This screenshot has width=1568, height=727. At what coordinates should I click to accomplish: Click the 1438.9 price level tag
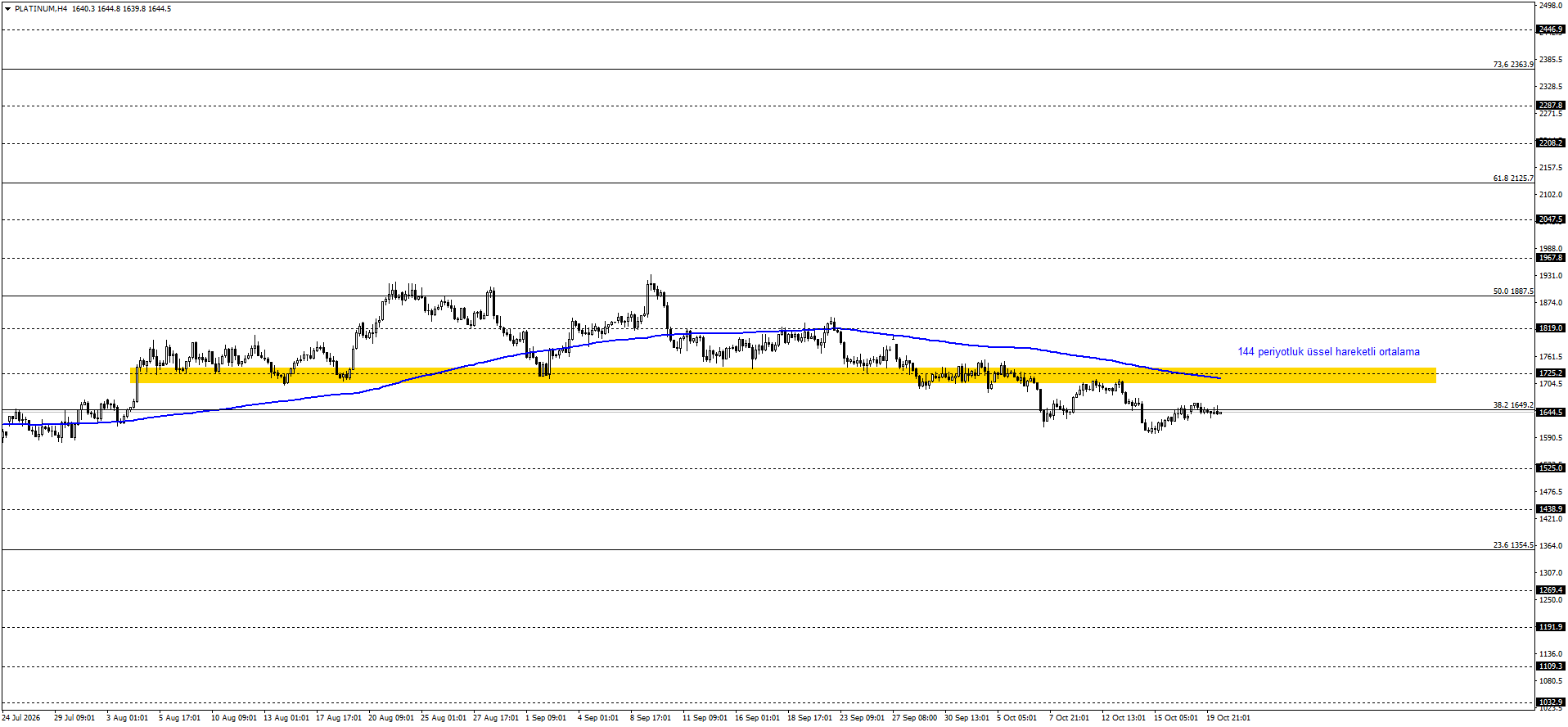point(1551,509)
